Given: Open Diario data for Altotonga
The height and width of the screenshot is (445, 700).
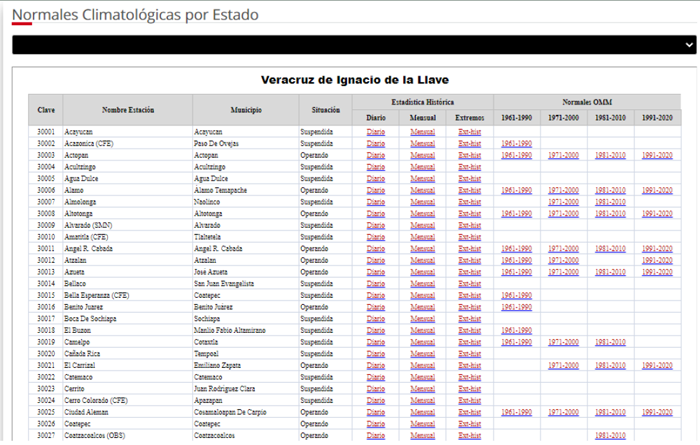Looking at the screenshot, I should (376, 213).
